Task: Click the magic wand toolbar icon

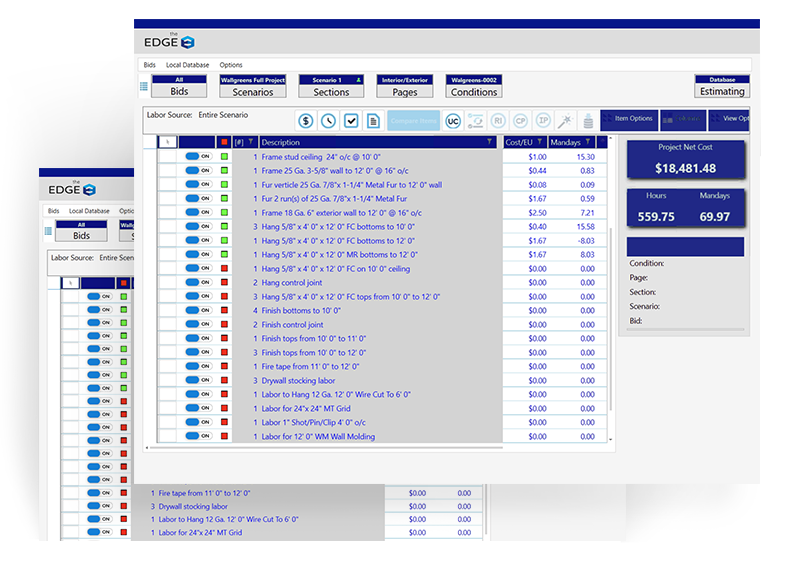Action: [565, 121]
